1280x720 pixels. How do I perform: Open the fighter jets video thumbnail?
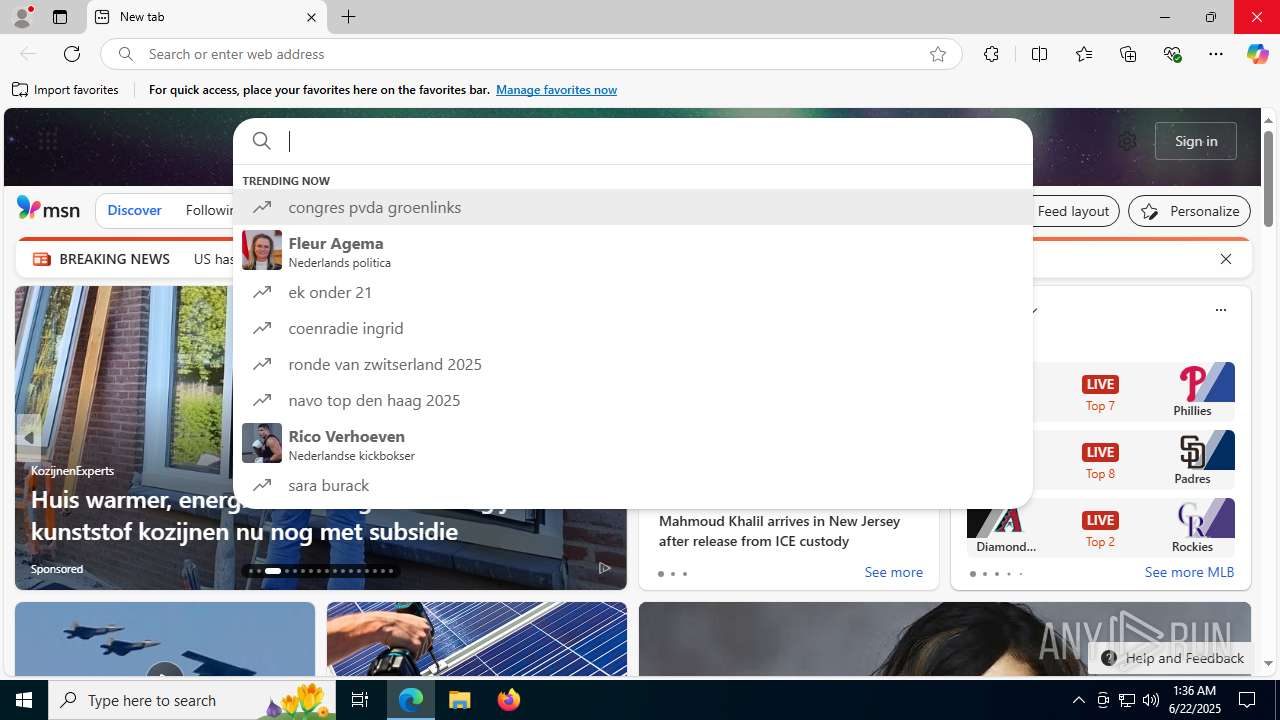point(165,639)
